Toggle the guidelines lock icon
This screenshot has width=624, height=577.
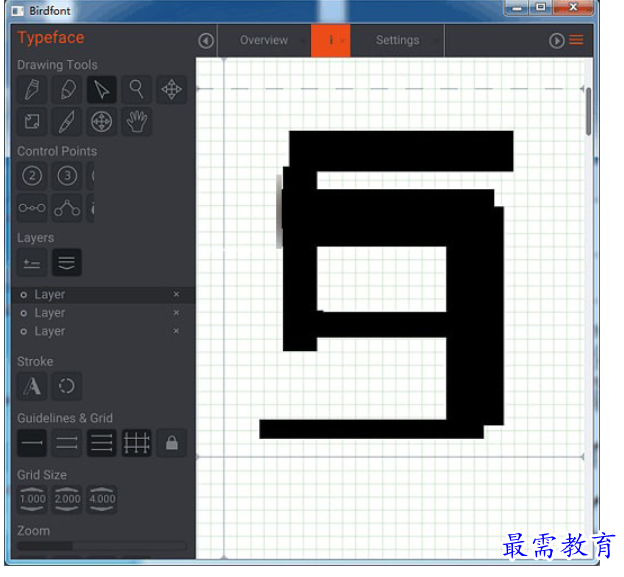tap(171, 443)
